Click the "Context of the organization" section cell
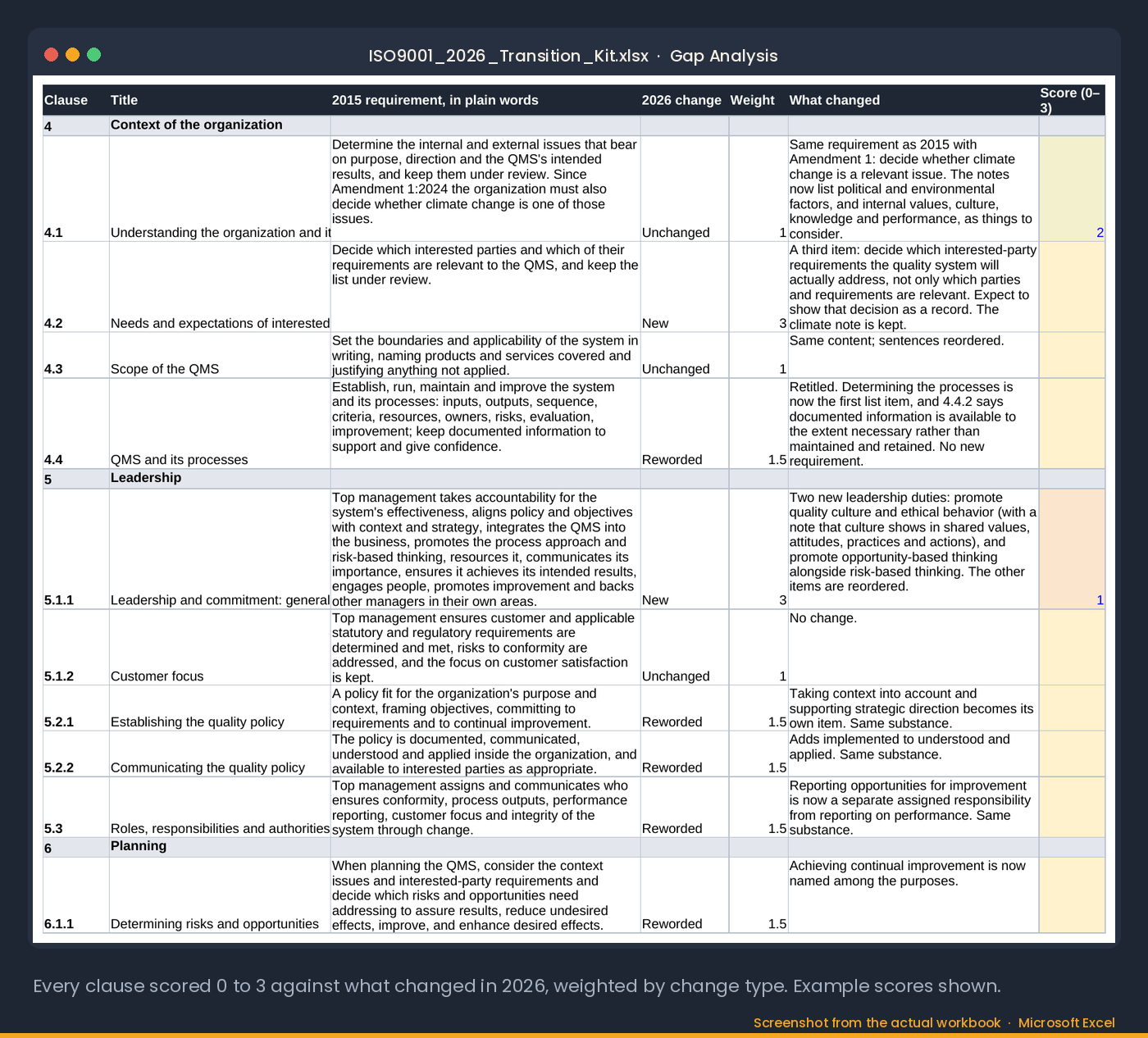The image size is (1148, 1038). [220, 125]
